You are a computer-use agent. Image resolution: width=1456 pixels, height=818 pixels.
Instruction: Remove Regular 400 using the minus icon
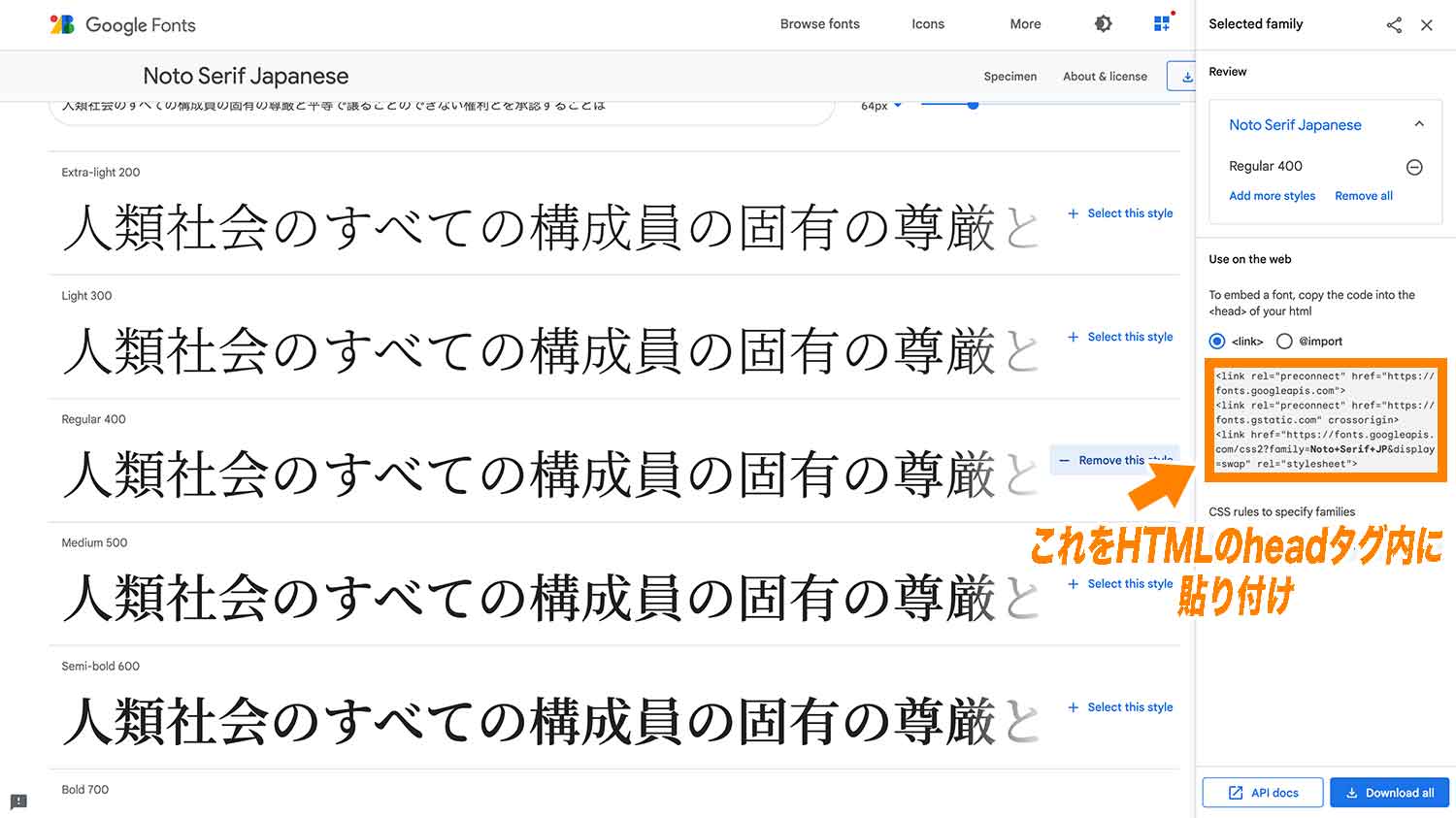click(x=1413, y=167)
